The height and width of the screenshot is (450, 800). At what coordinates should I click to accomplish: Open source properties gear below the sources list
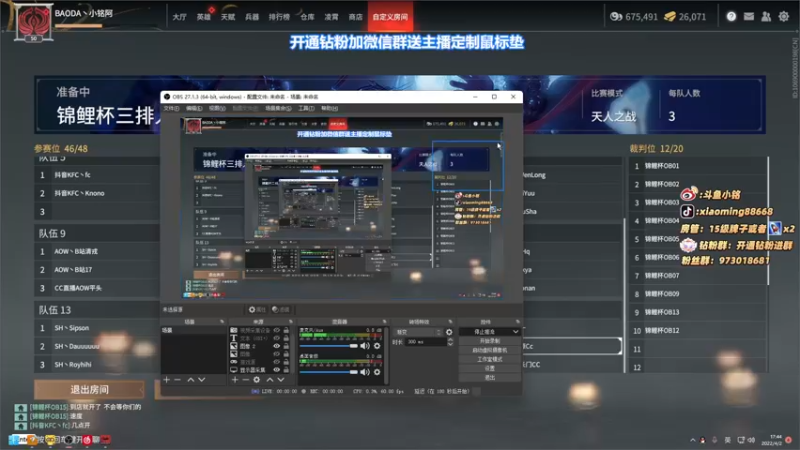point(256,380)
